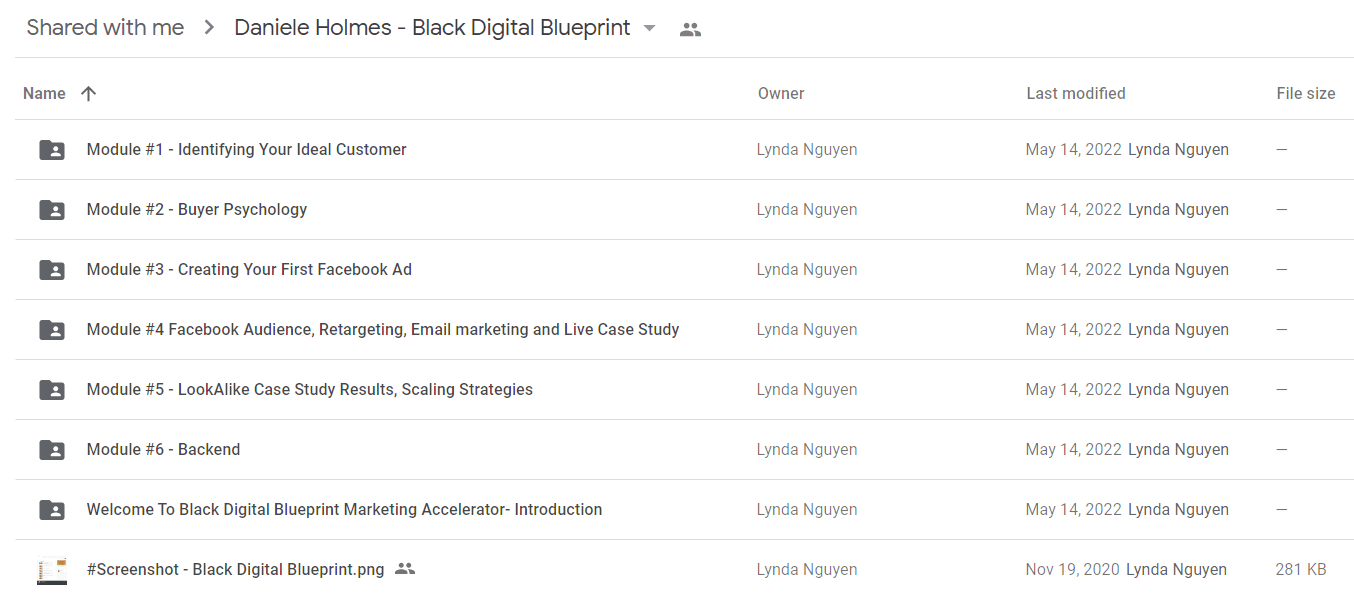
Task: Click the Module #1 shared folder icon
Action: [x=52, y=150]
